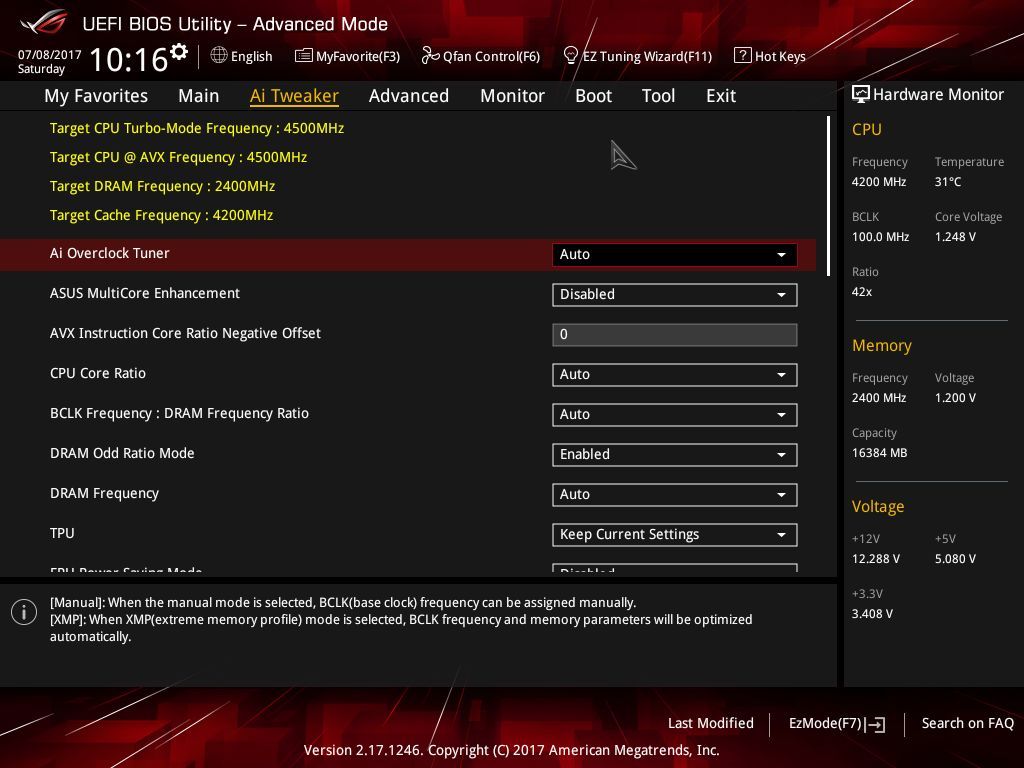
Task: Click Search on FAQ
Action: click(967, 723)
